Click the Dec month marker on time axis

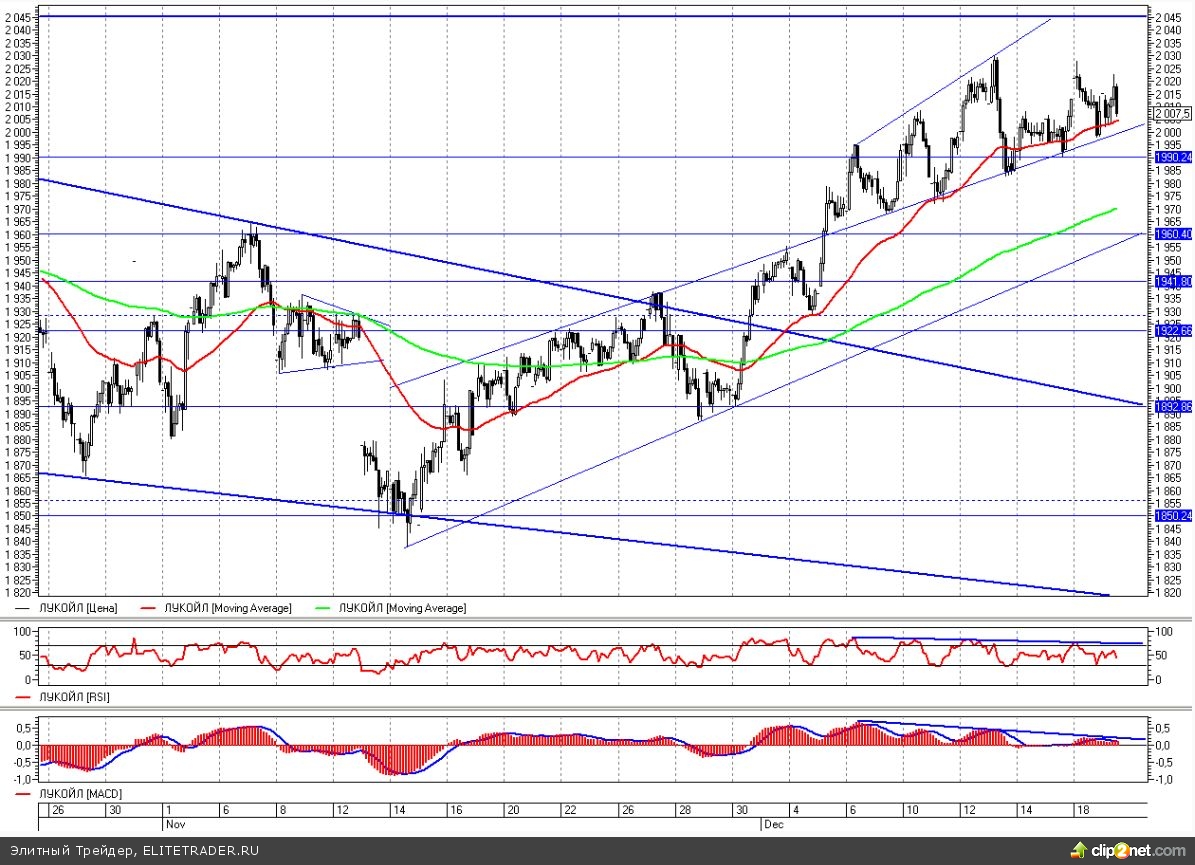click(x=772, y=824)
